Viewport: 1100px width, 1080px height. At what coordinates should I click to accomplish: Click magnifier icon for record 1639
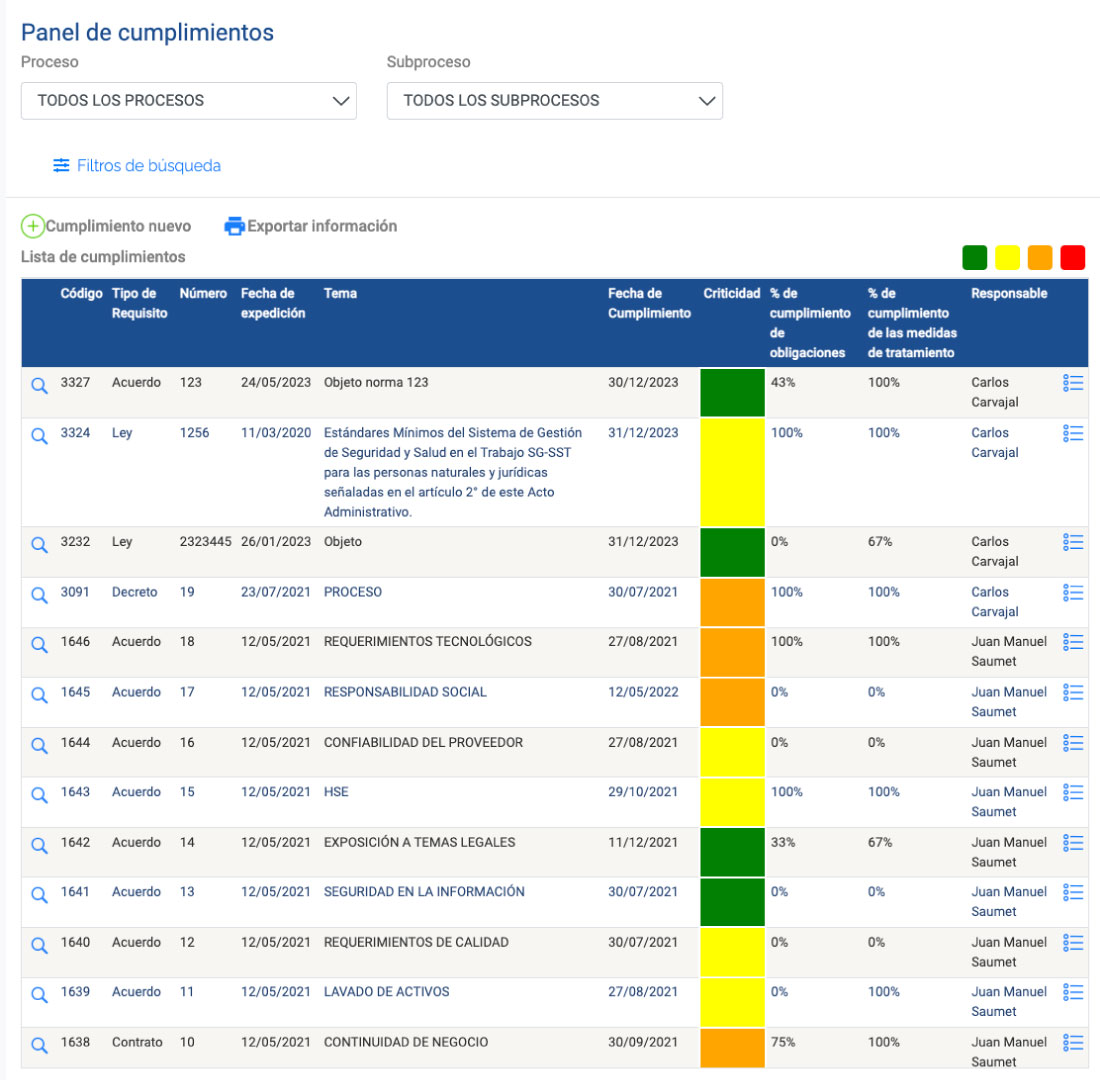point(39,994)
